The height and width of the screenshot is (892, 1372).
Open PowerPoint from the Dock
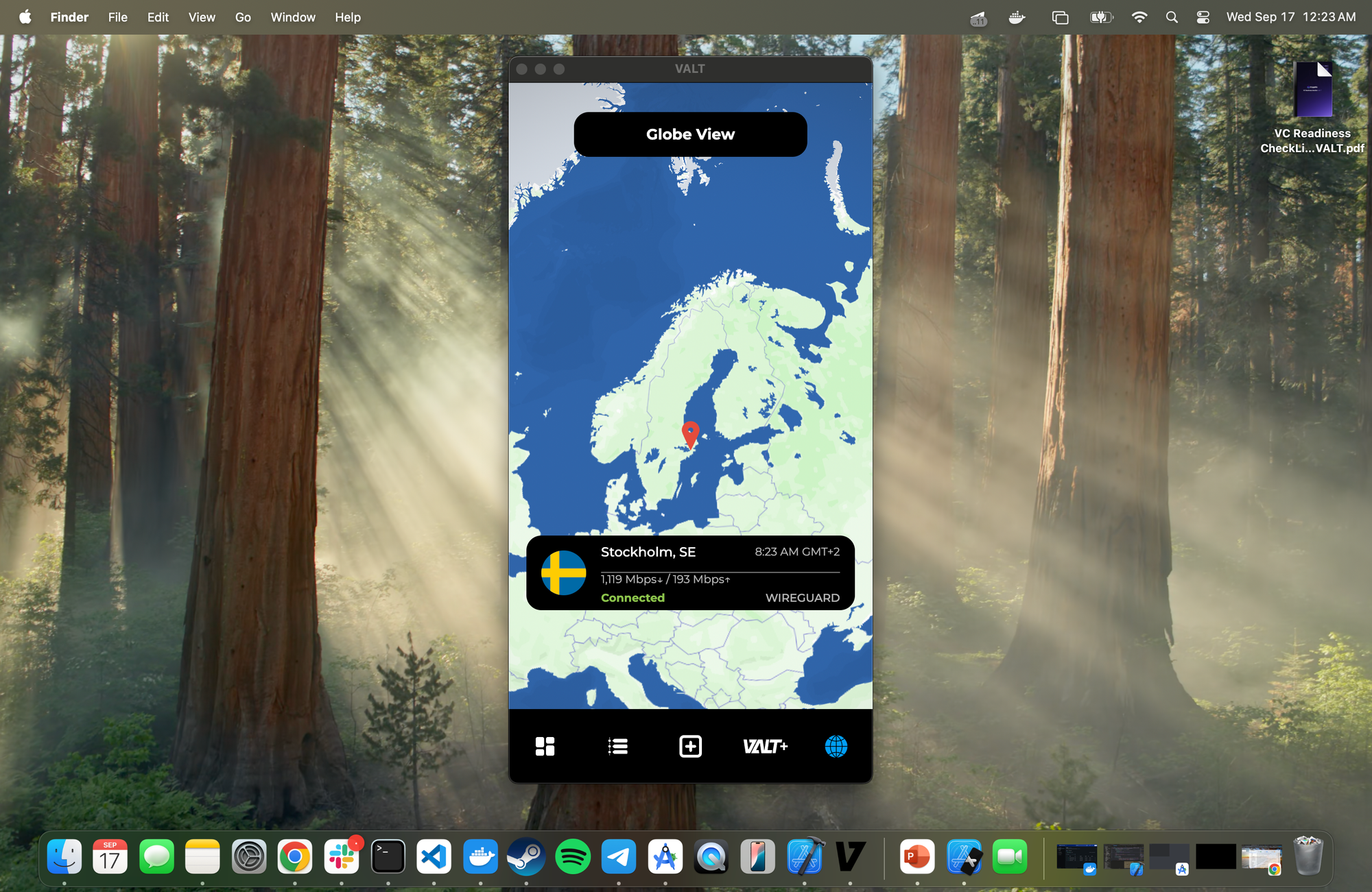(917, 856)
